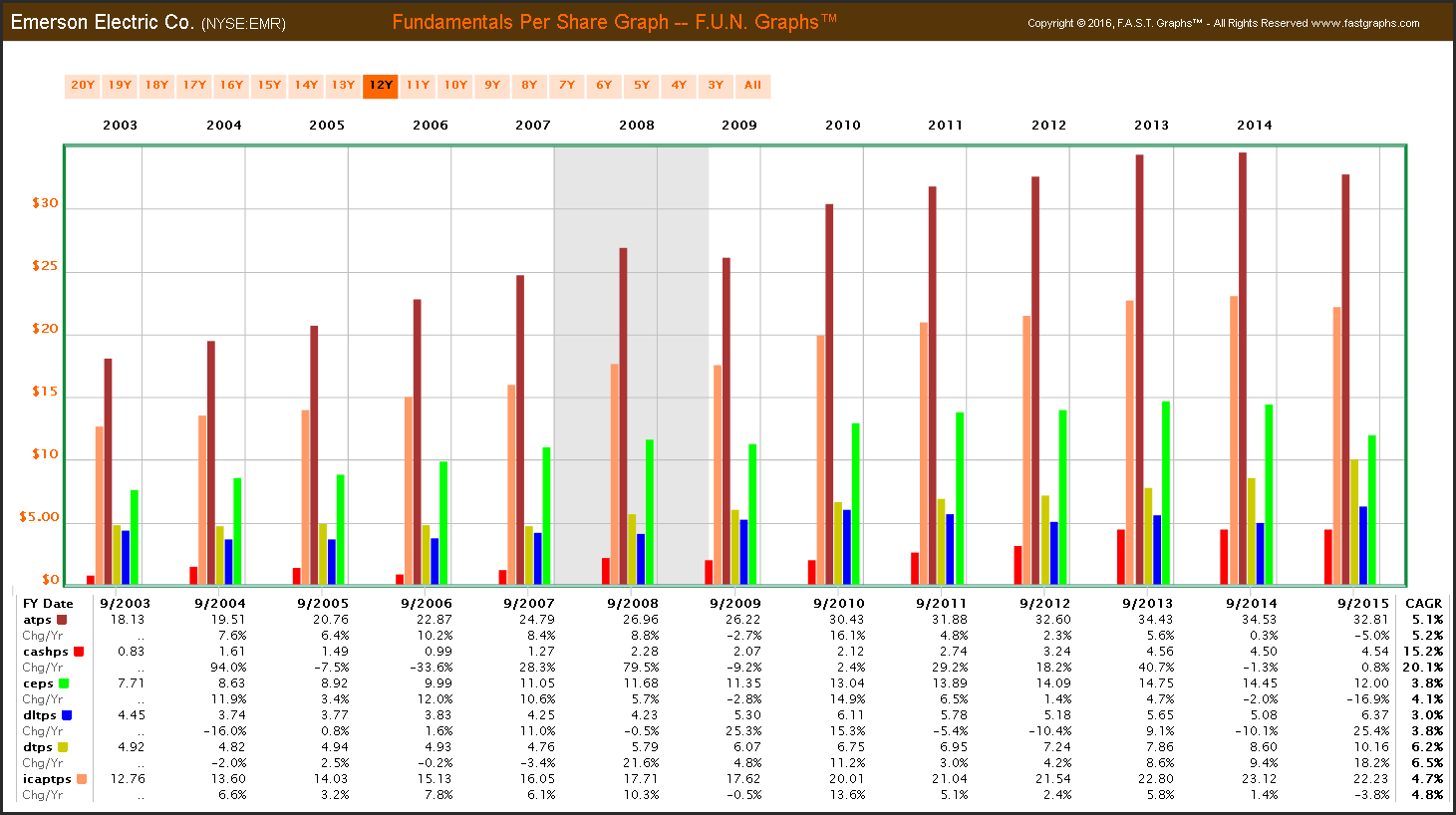The width and height of the screenshot is (1456, 815).
Task: Click the All time range button
Action: (752, 86)
